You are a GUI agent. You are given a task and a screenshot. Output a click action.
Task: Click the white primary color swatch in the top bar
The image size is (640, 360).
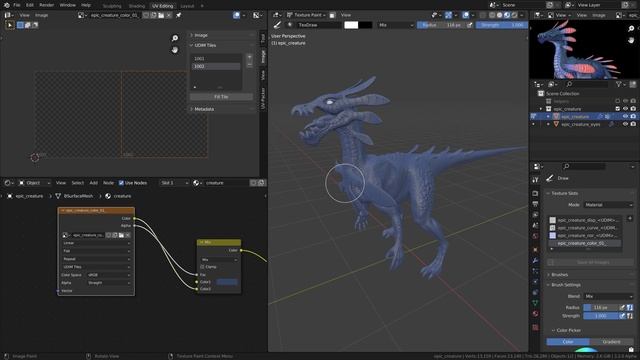(x=351, y=25)
